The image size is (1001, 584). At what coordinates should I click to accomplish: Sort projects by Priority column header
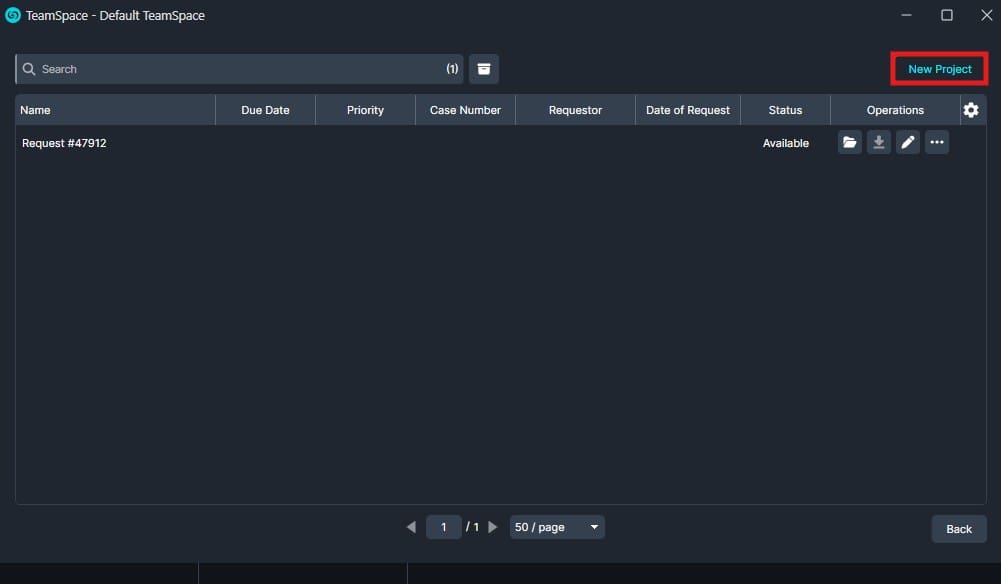pyautogui.click(x=365, y=110)
